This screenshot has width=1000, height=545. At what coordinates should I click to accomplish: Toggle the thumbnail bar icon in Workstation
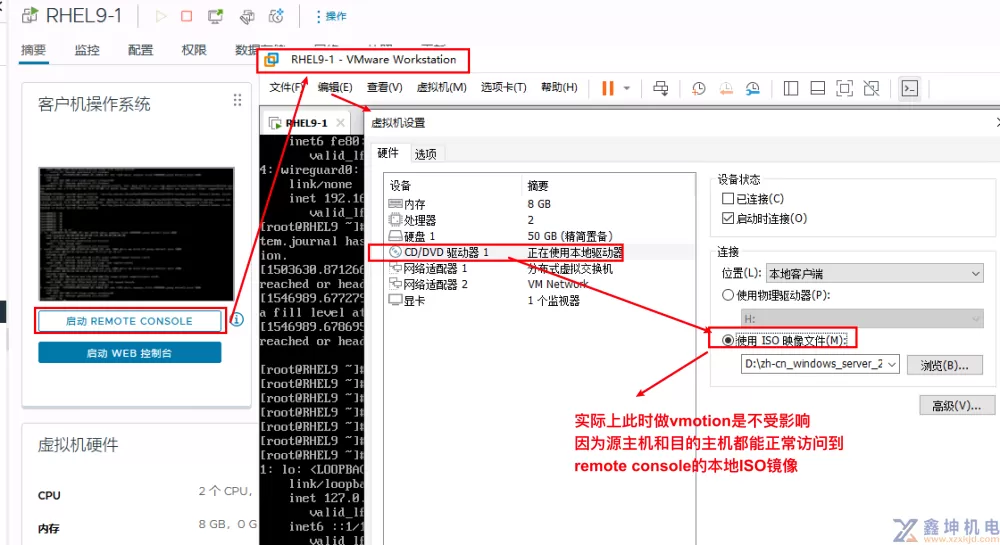[x=818, y=88]
